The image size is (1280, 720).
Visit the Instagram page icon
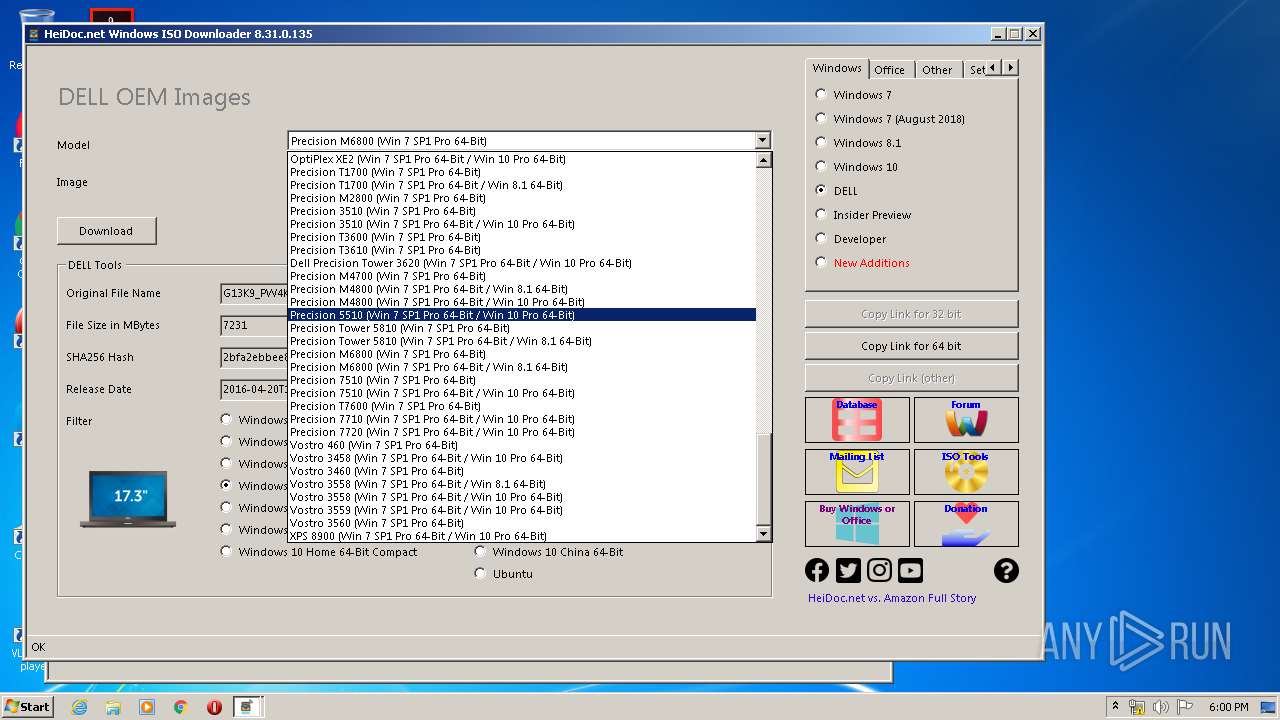click(x=879, y=570)
